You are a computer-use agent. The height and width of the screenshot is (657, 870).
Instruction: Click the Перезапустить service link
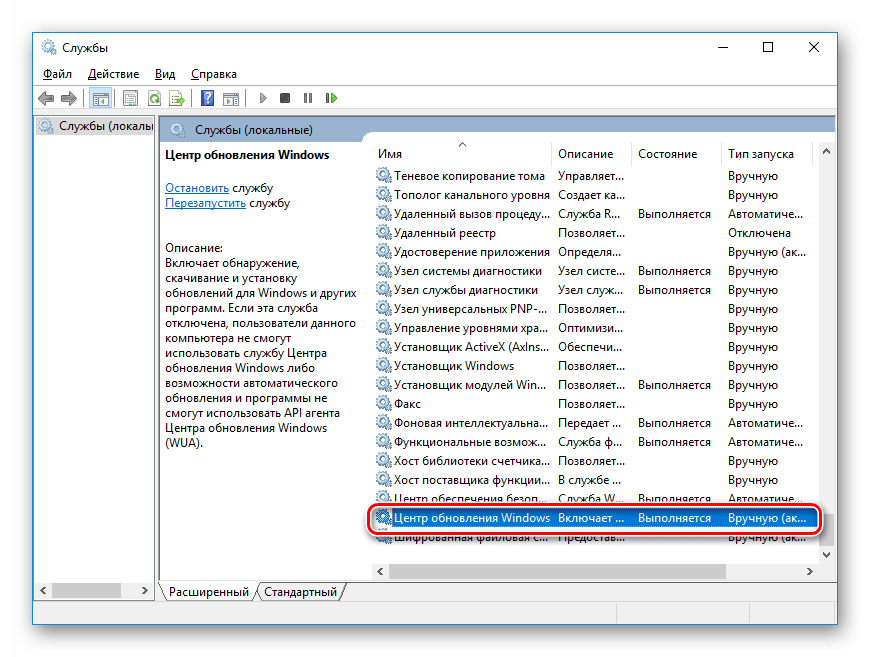coord(205,203)
